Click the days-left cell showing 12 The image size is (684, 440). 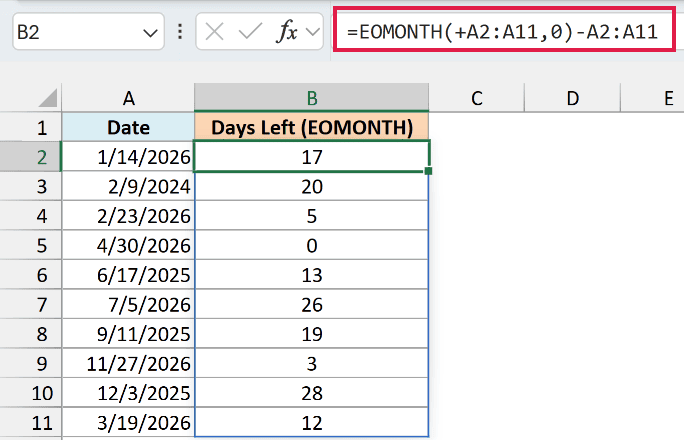(311, 423)
